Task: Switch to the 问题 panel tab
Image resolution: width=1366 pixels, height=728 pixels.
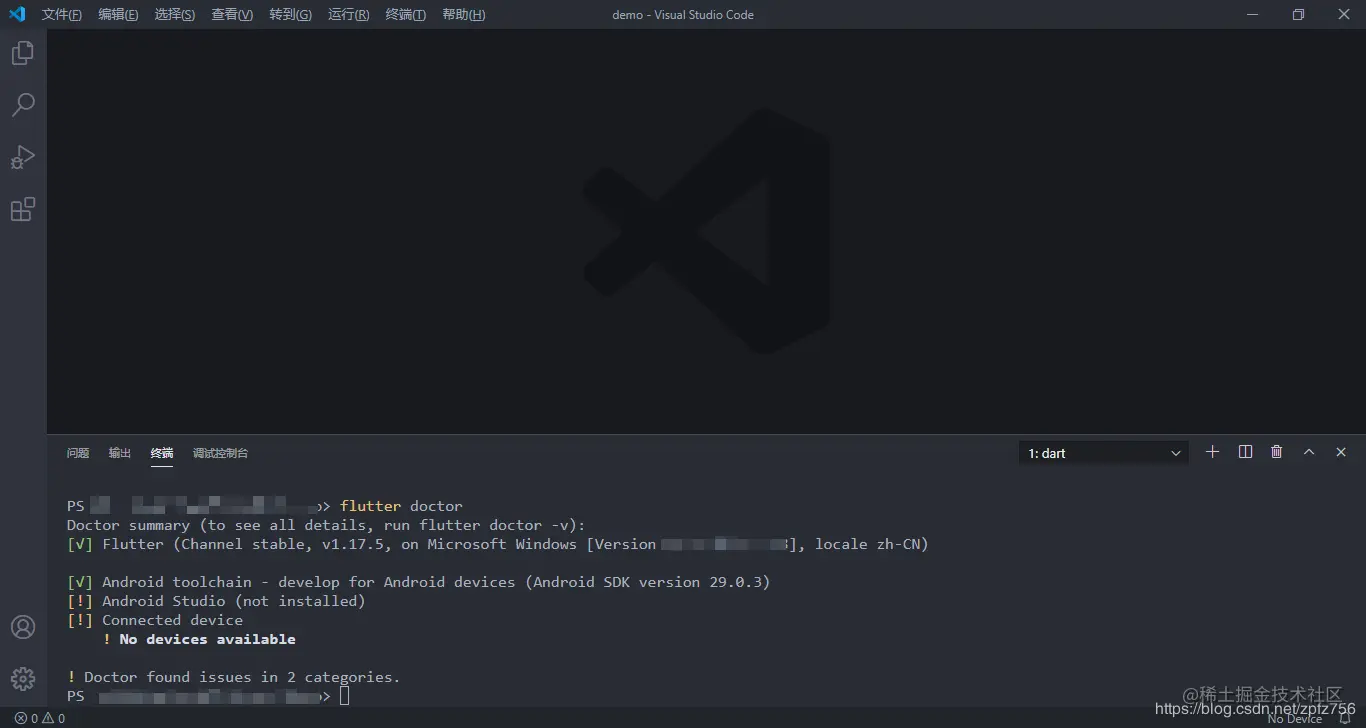Action: [78, 453]
